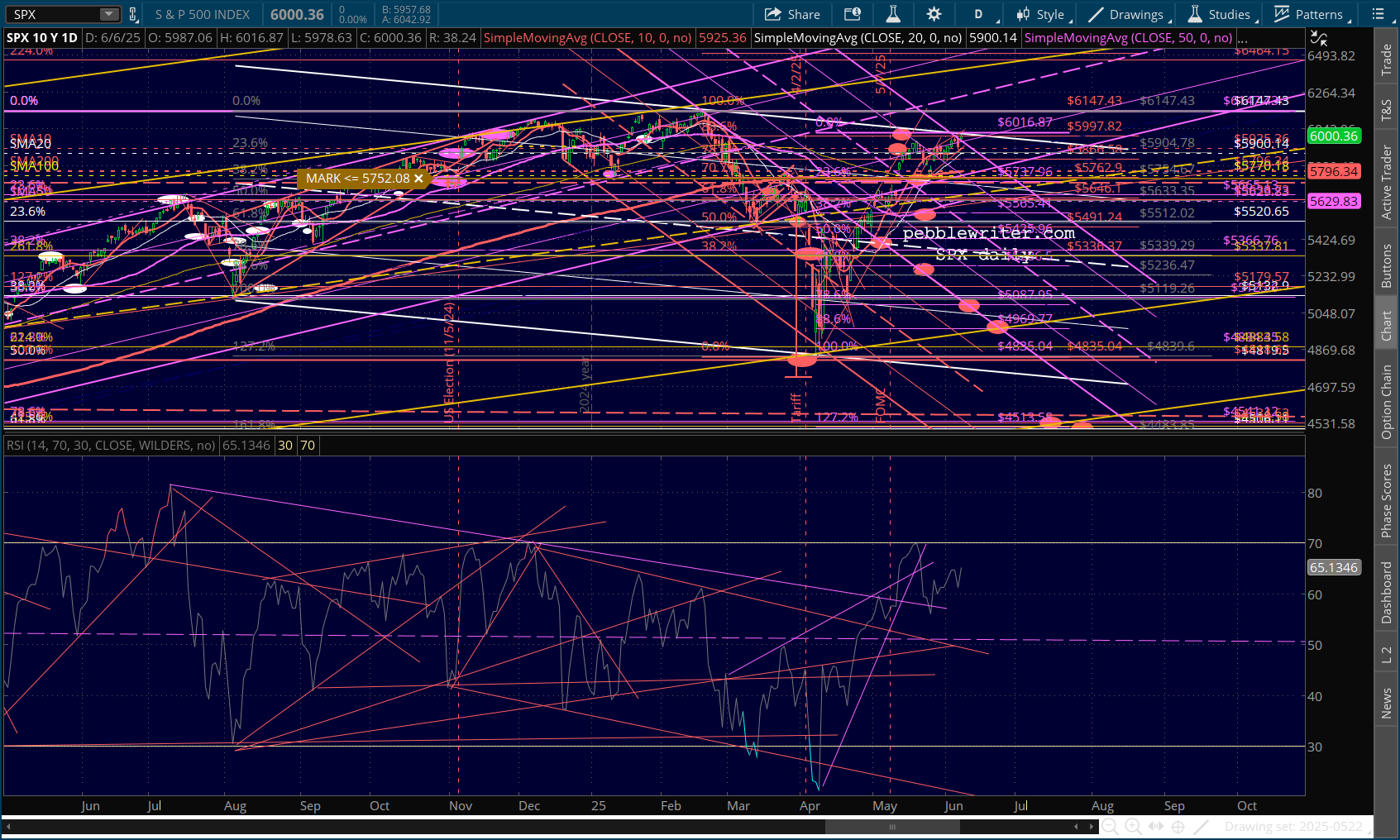Image resolution: width=1400 pixels, height=840 pixels.
Task: Pick the trendline drawing tool icon
Action: click(1202, 826)
